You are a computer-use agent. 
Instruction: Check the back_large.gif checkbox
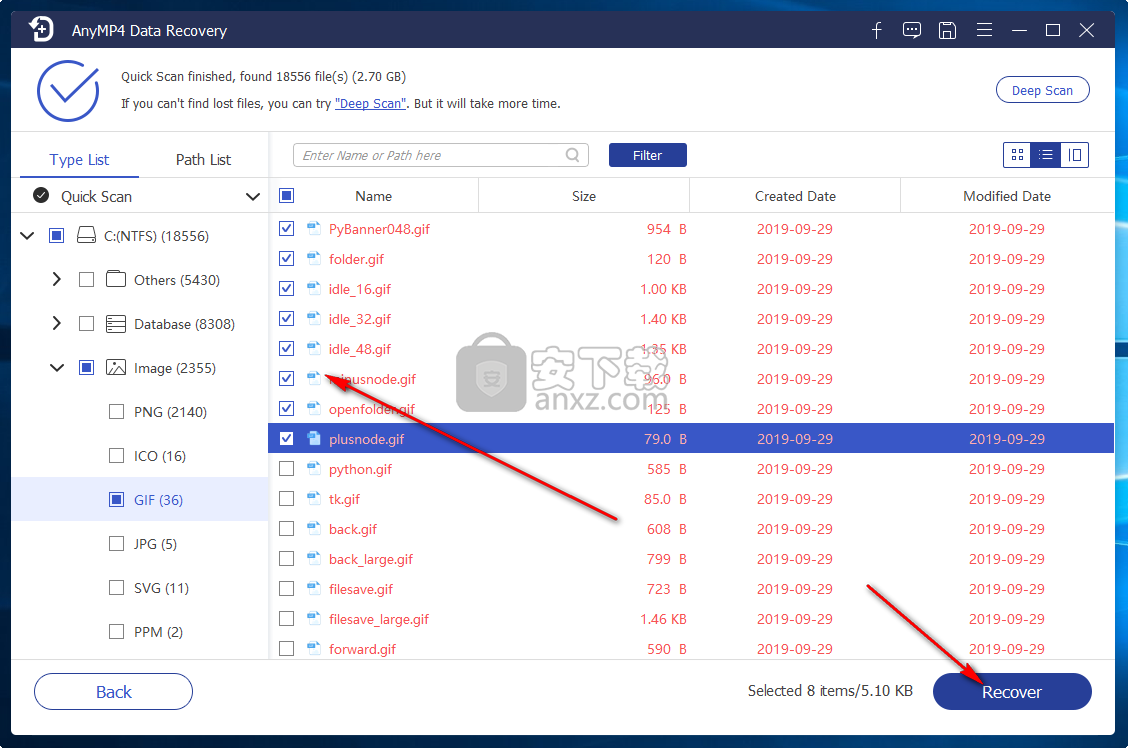[x=286, y=558]
